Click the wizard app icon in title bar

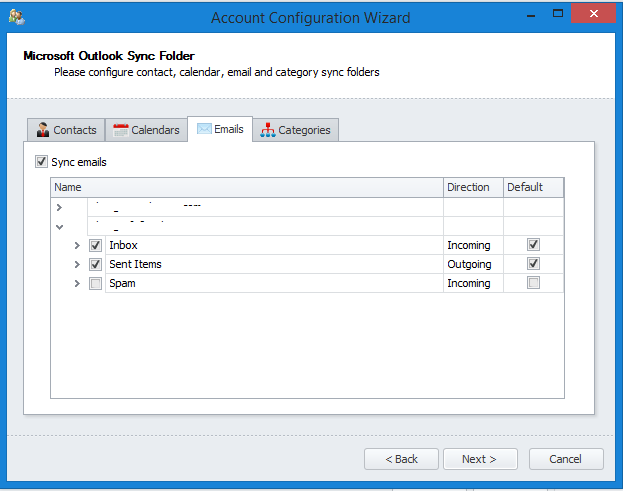tap(16, 17)
